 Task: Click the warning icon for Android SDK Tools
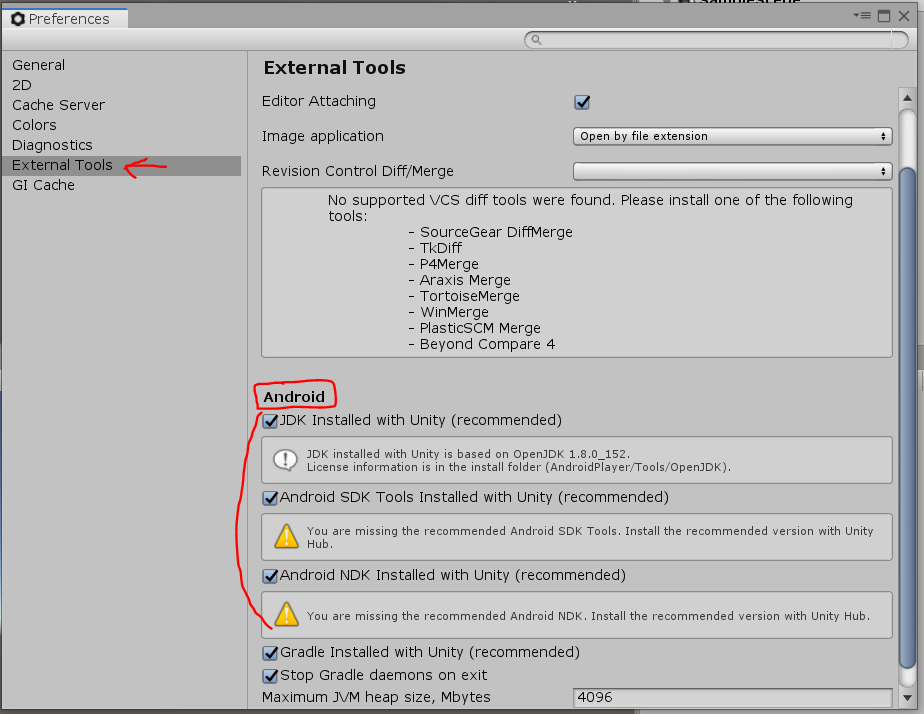[x=286, y=537]
